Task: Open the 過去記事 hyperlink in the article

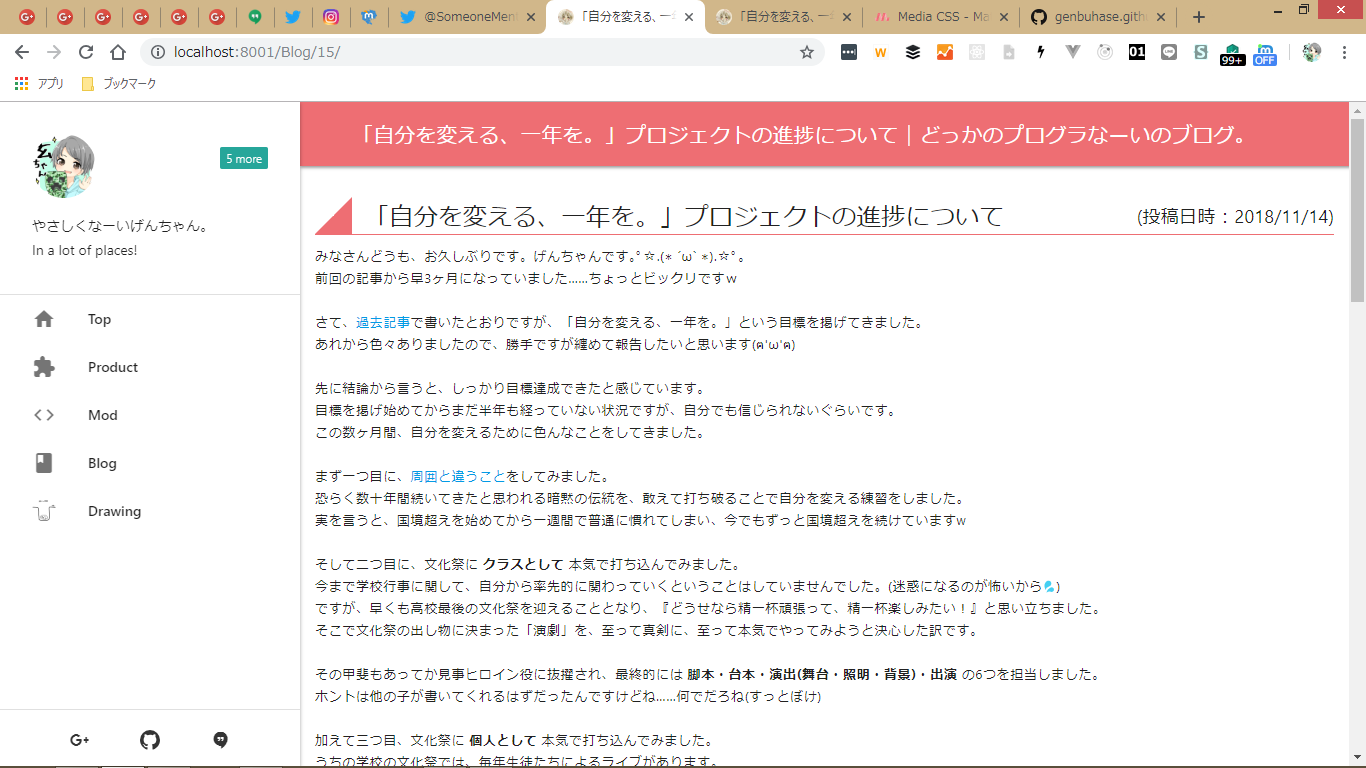Action: pyautogui.click(x=383, y=322)
